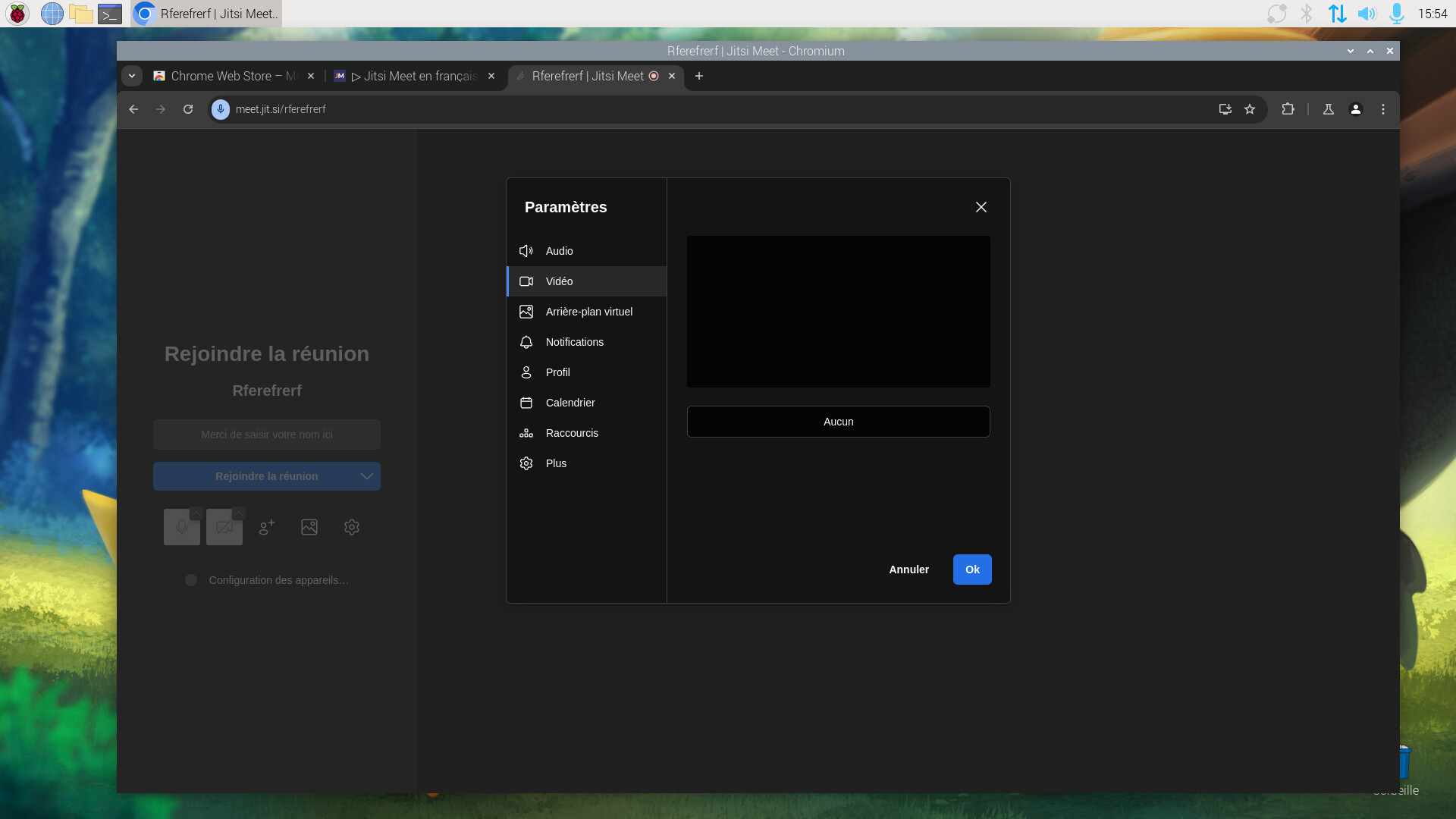Toggle the microphone mute button
This screenshot has height=819, width=1456.
182,527
